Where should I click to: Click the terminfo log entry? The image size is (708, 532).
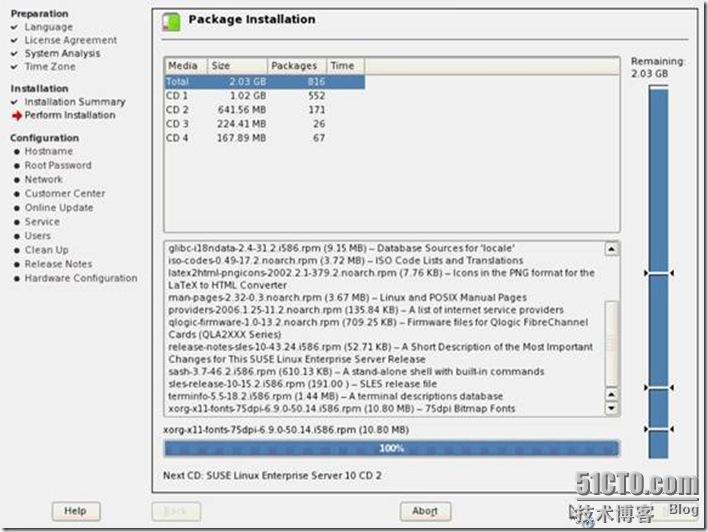[x=335, y=396]
